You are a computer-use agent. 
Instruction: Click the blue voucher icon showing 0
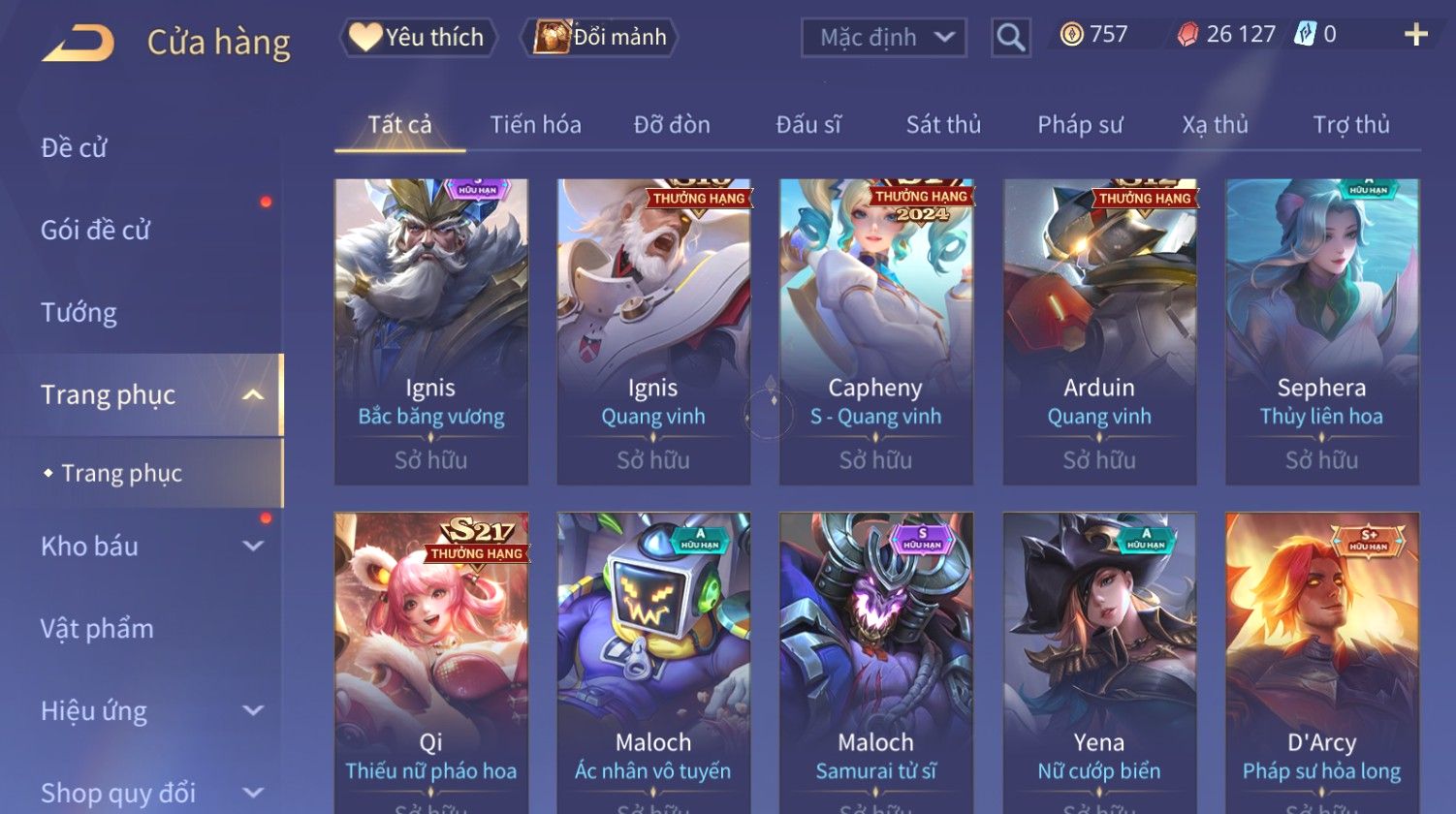coord(1305,35)
